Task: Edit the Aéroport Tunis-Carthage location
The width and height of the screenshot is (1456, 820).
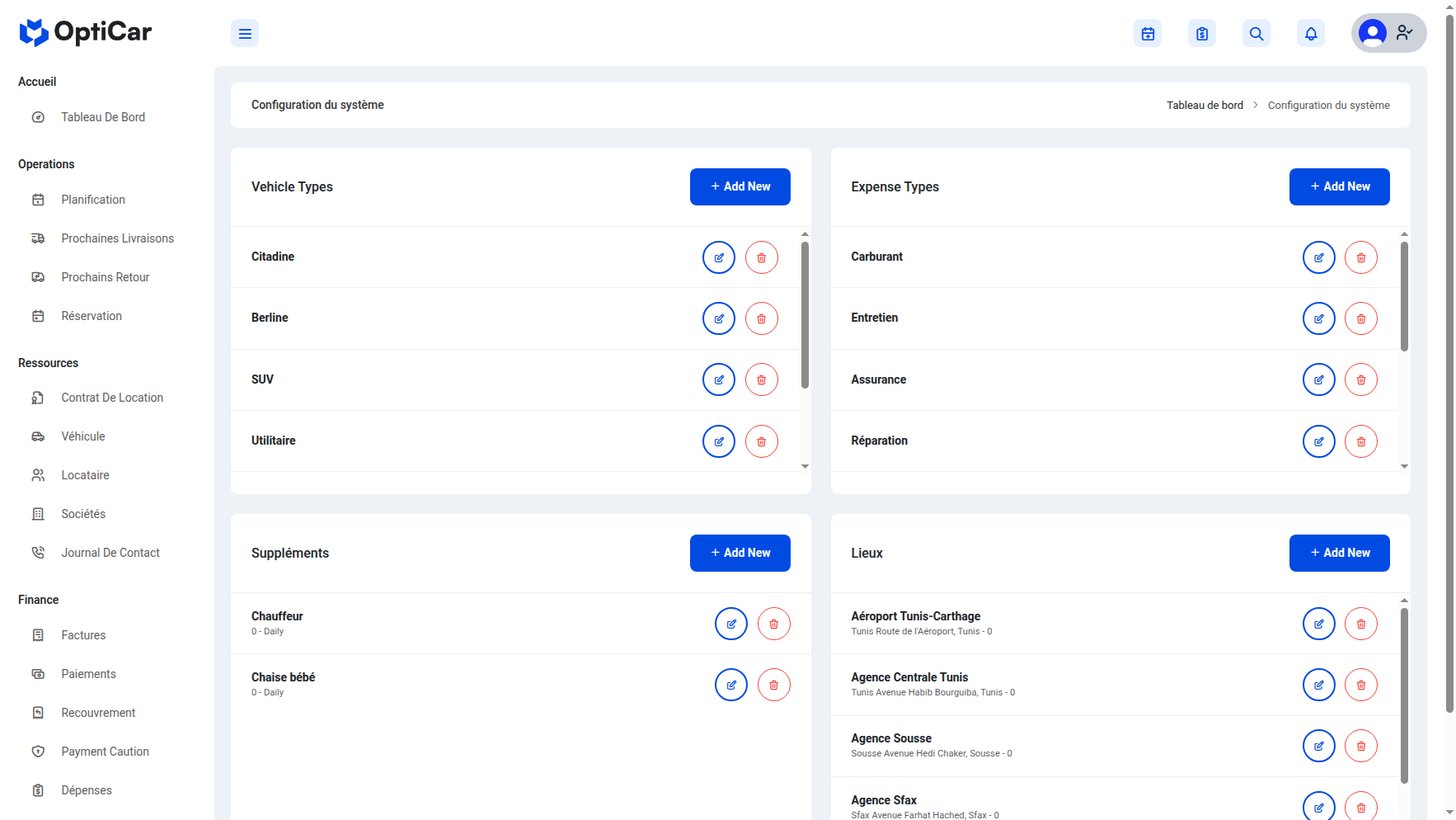Action: click(1319, 624)
